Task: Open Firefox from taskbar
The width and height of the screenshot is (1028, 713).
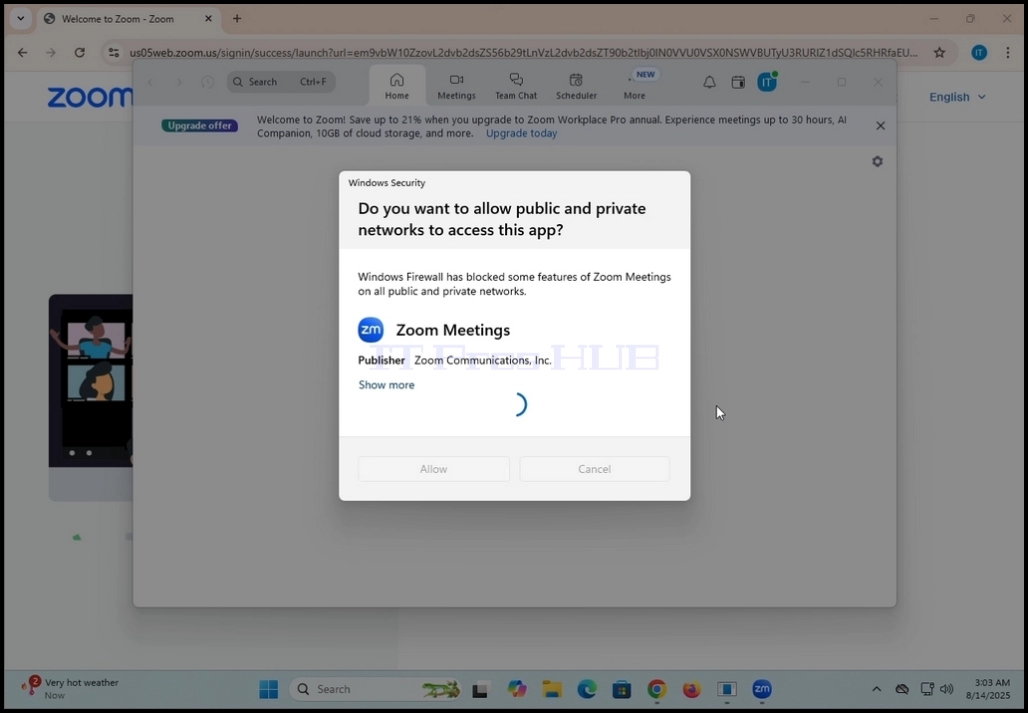Action: tap(692, 689)
